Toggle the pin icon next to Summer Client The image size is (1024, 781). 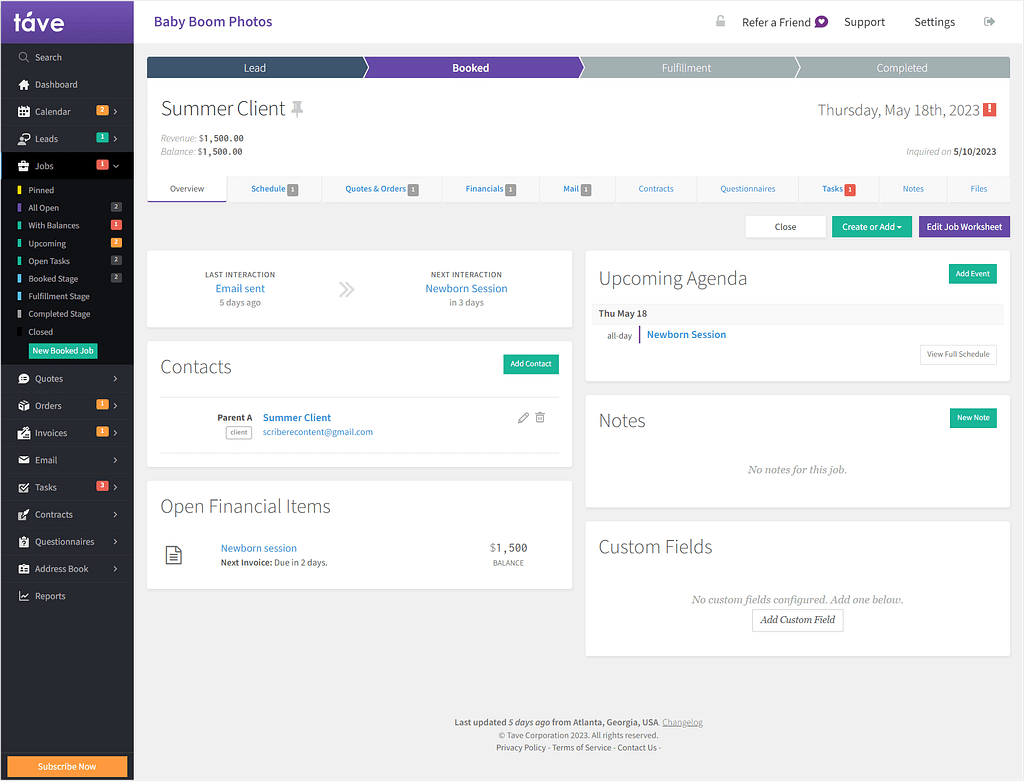pyautogui.click(x=297, y=109)
